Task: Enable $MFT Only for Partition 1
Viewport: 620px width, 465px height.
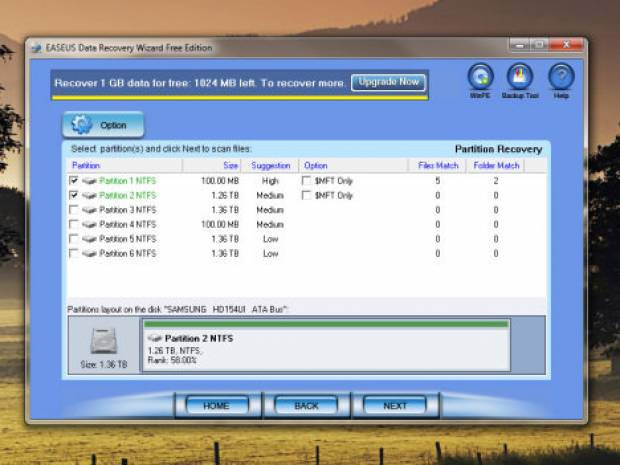Action: [x=306, y=181]
